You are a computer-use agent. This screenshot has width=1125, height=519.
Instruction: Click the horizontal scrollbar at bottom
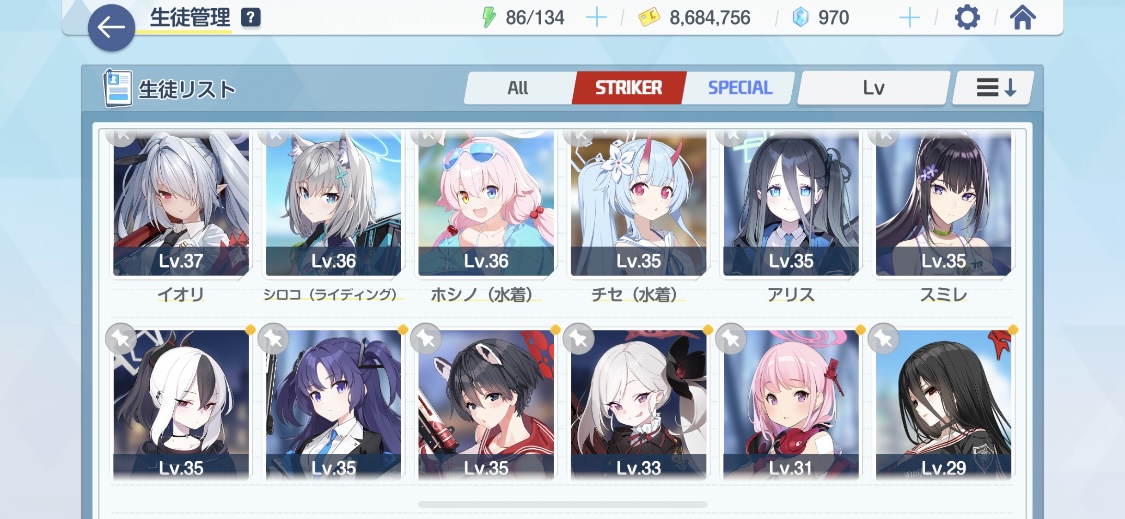coord(562,505)
